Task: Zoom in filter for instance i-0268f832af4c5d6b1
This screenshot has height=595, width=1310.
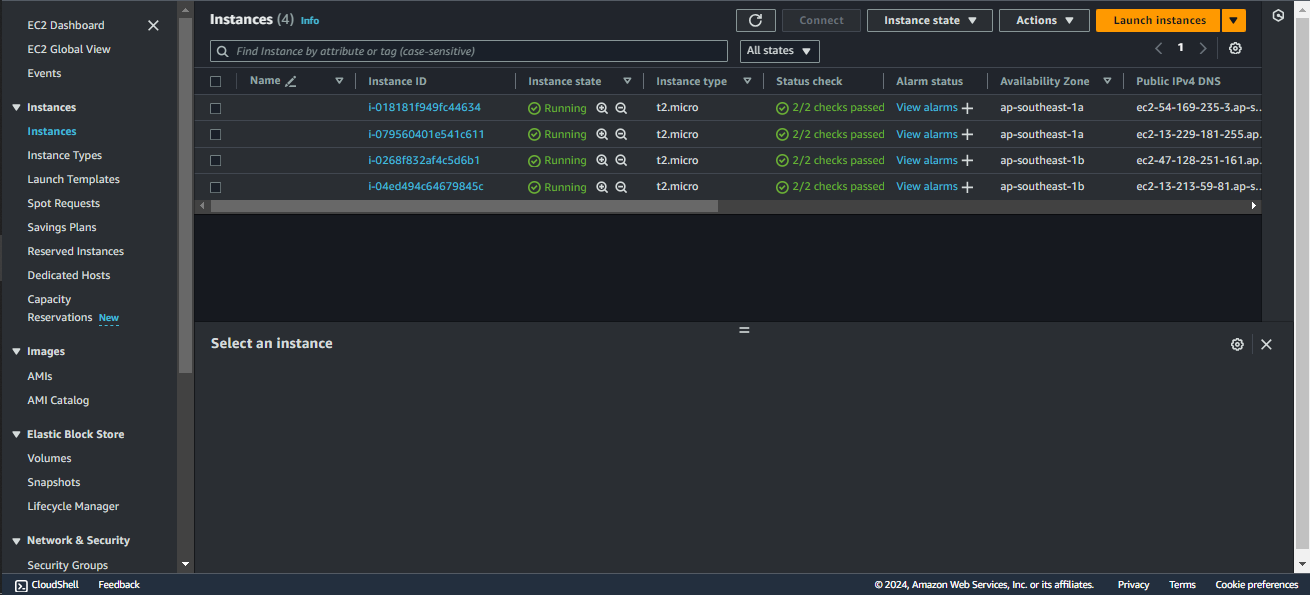Action: (x=602, y=160)
